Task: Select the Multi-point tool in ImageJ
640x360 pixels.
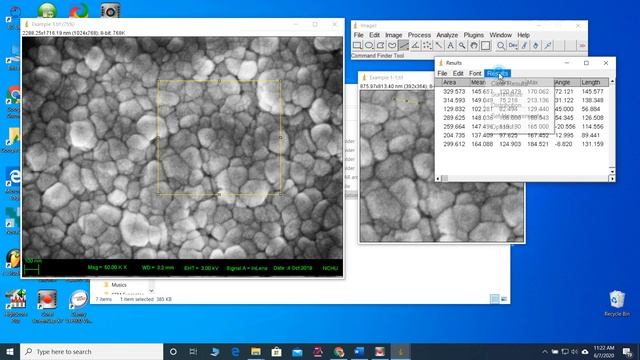Action: (x=427, y=45)
